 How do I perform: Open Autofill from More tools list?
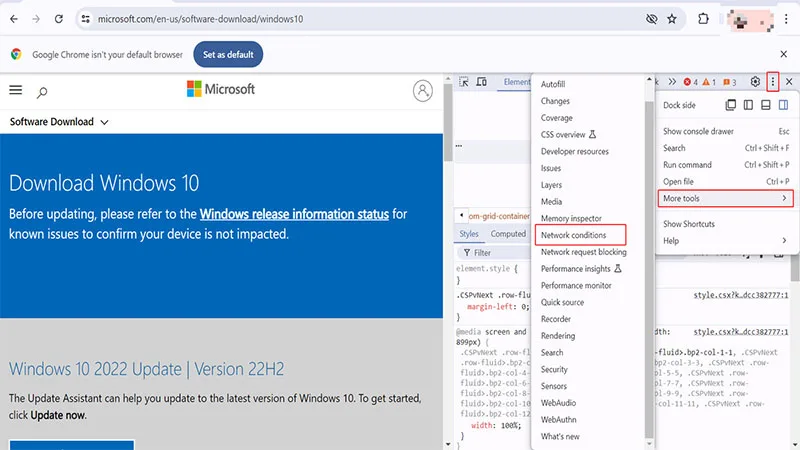(x=553, y=84)
